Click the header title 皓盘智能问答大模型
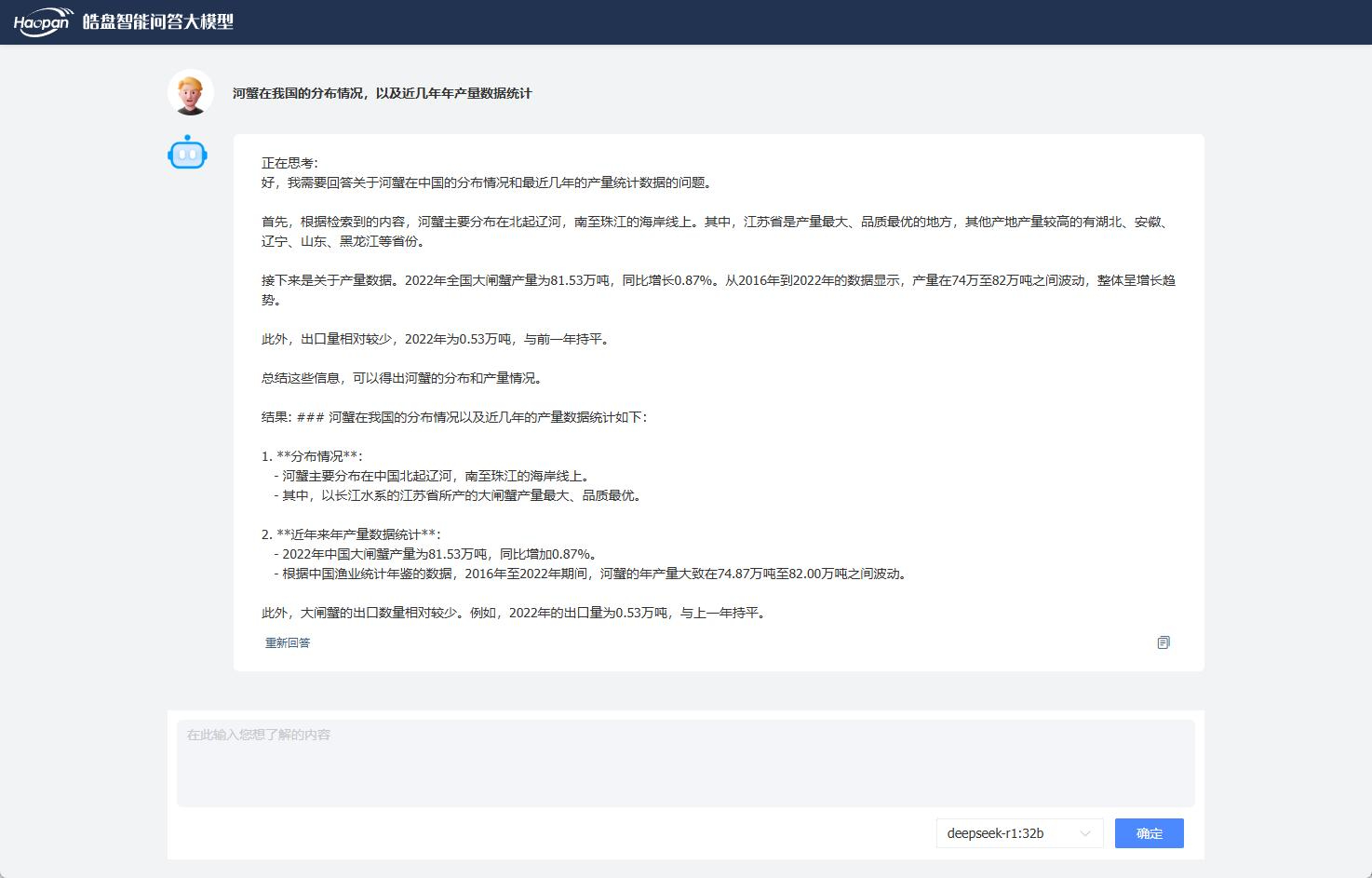The height and width of the screenshot is (878, 1372). point(158,21)
